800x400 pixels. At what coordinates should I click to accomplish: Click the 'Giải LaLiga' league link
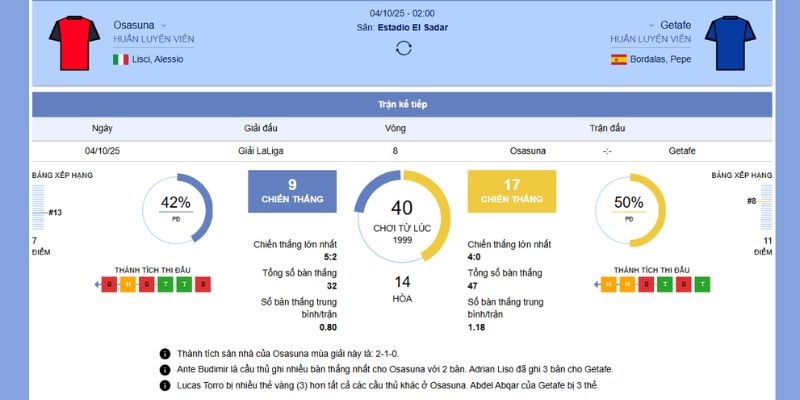pyautogui.click(x=260, y=151)
